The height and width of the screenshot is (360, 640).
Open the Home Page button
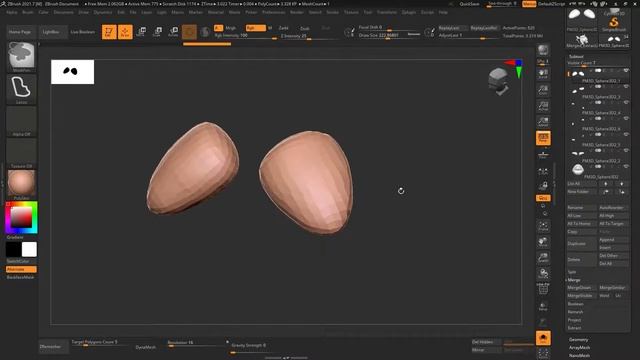click(20, 32)
